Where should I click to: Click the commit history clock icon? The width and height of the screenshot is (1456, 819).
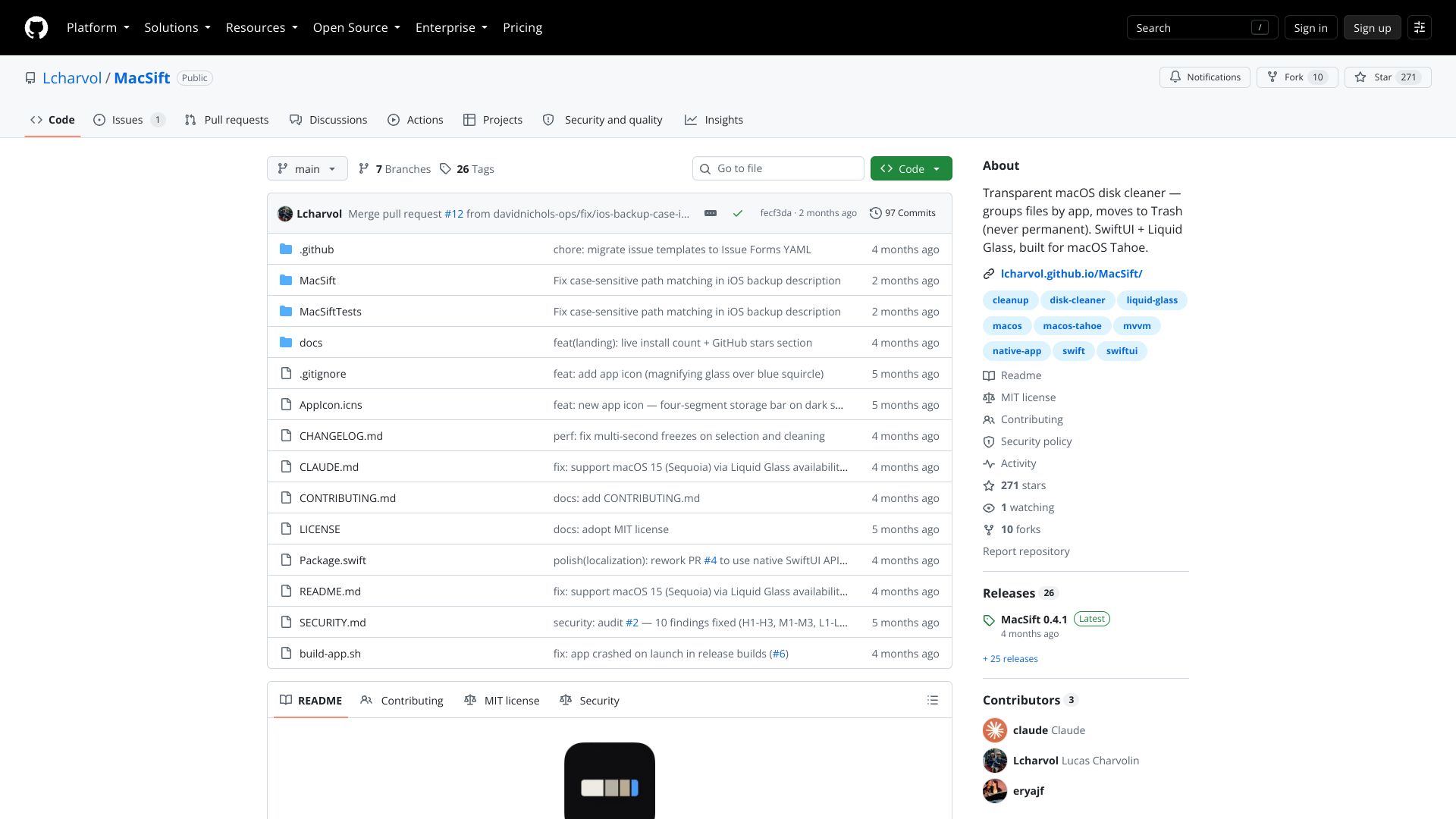875,213
